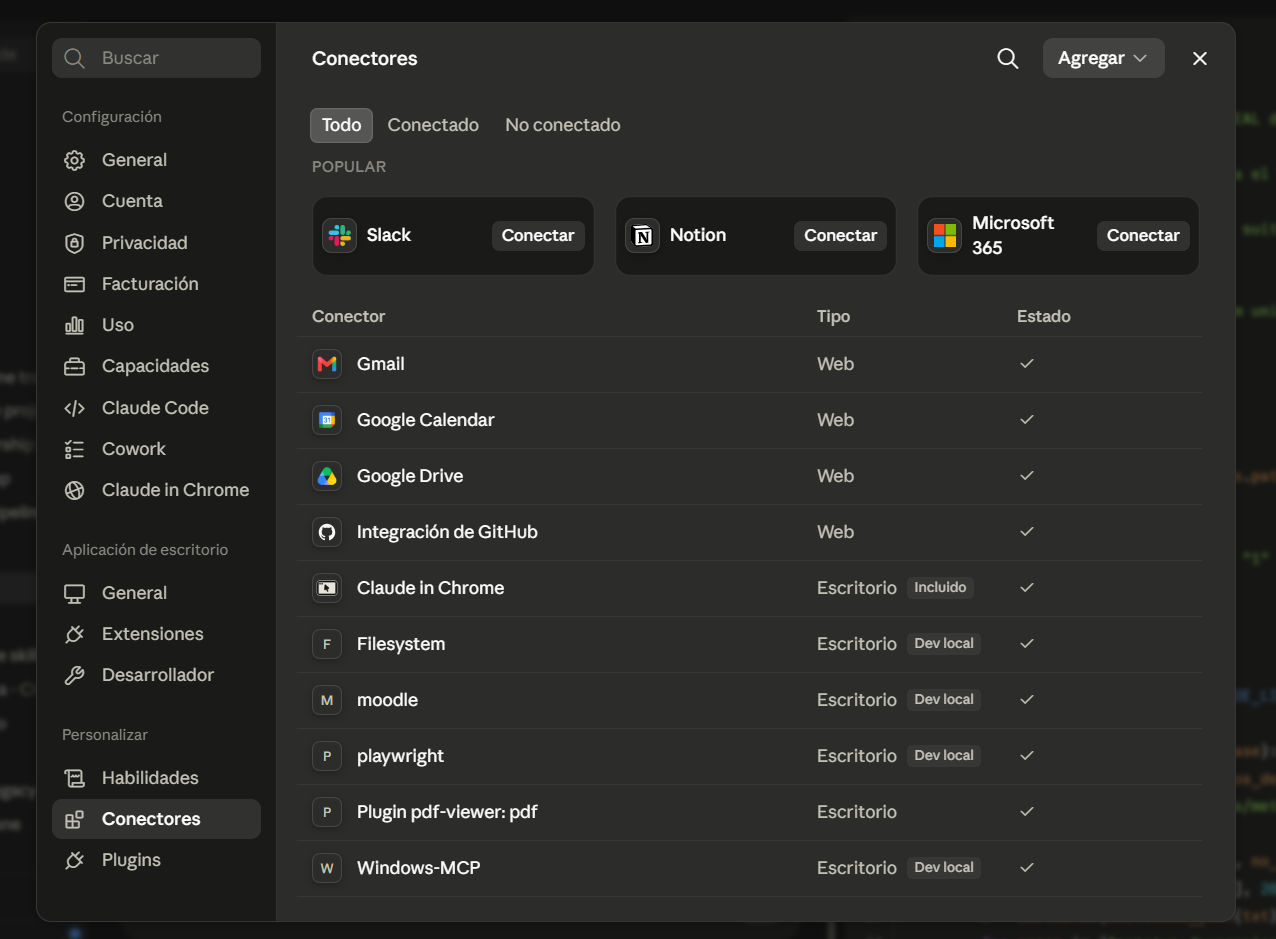Screen dimensions: 1276x939
Task: Click the Dev local badge on Filesystem
Action: pos(944,644)
